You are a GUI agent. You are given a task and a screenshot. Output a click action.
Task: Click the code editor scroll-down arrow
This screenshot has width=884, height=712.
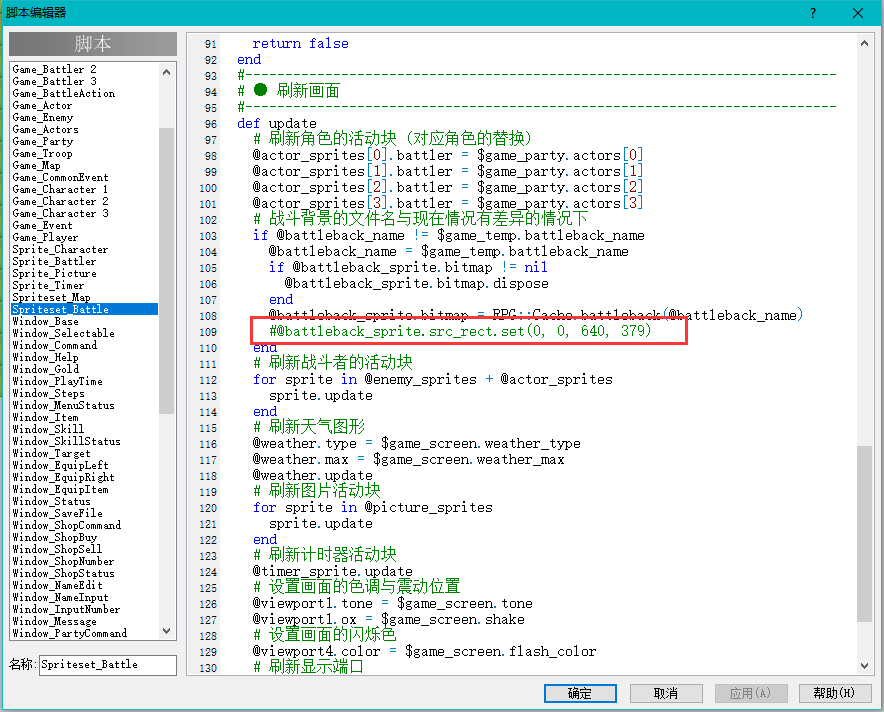[x=864, y=666]
